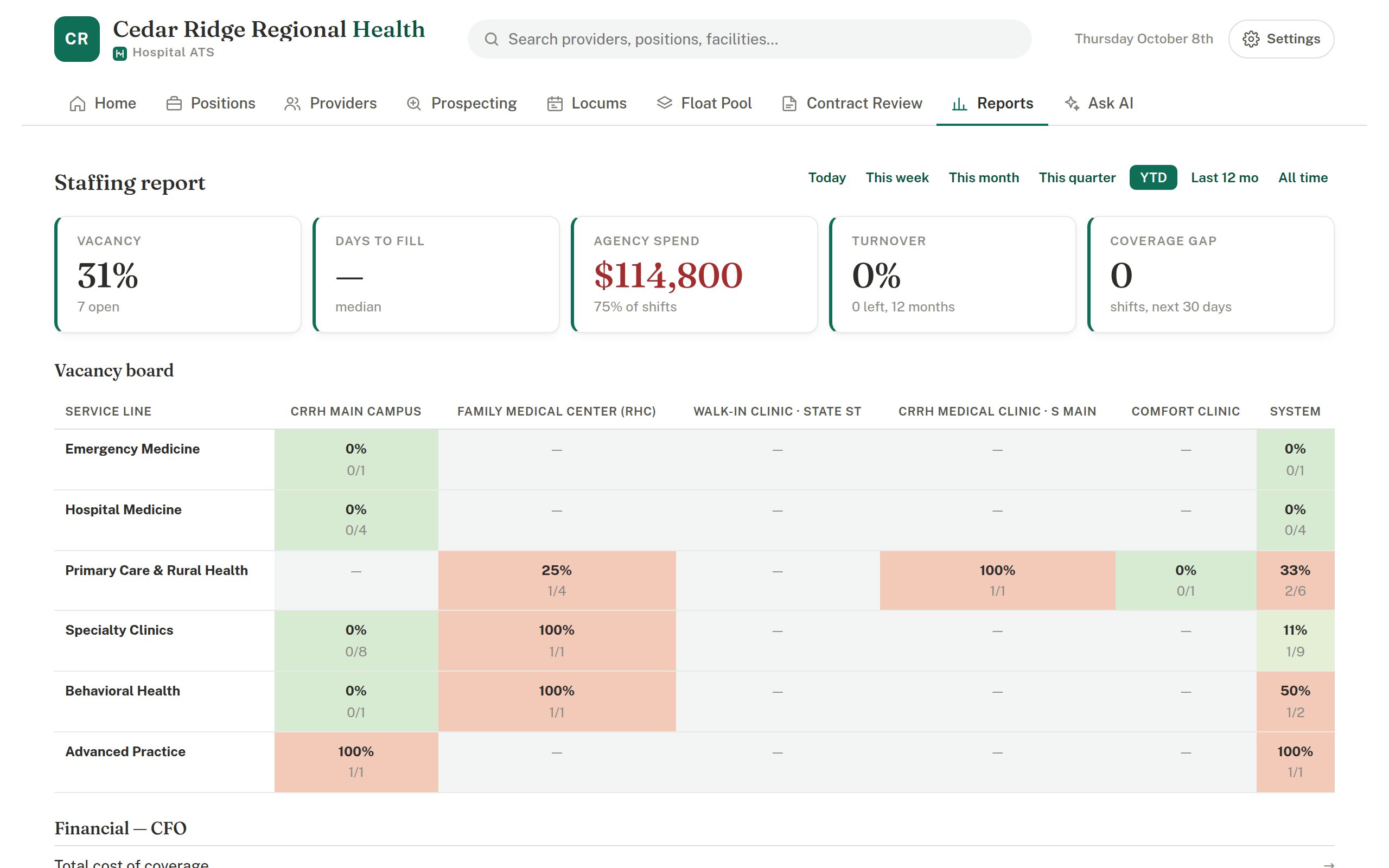This screenshot has height=868, width=1389.
Task: Click the Coverage Gap card
Action: 1211,275
